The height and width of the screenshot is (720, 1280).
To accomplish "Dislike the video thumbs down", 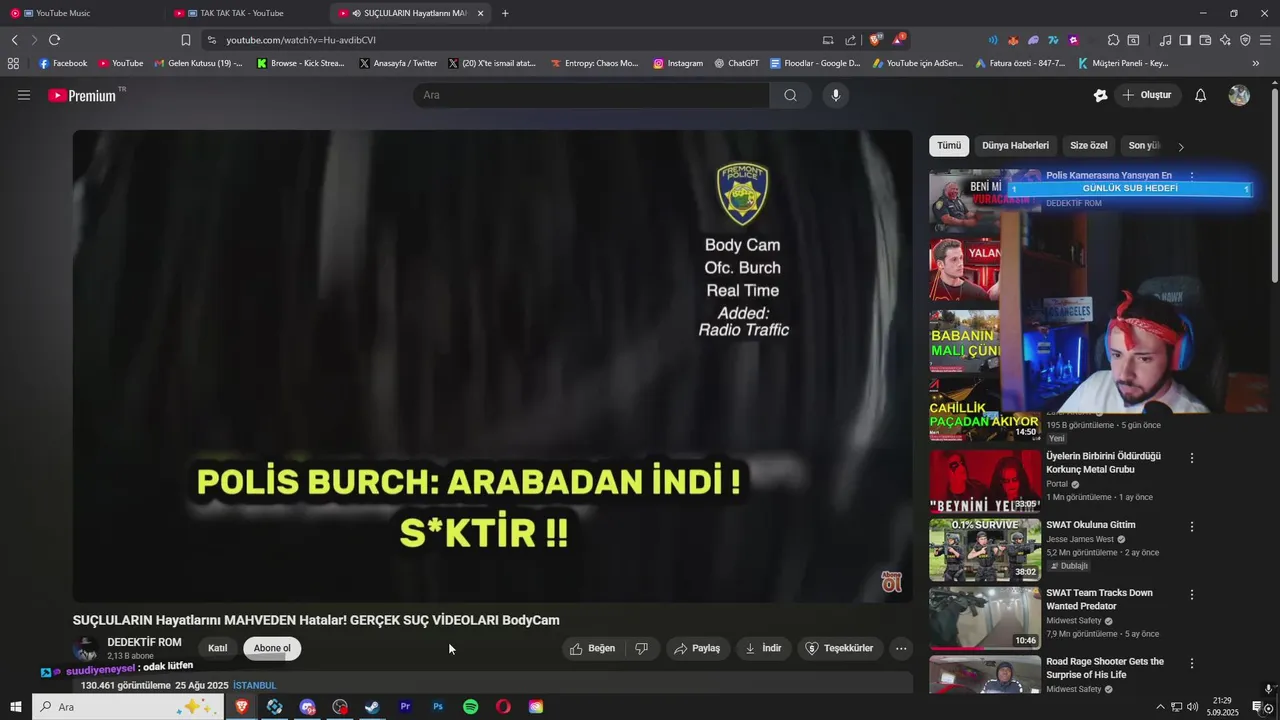I will click(642, 648).
